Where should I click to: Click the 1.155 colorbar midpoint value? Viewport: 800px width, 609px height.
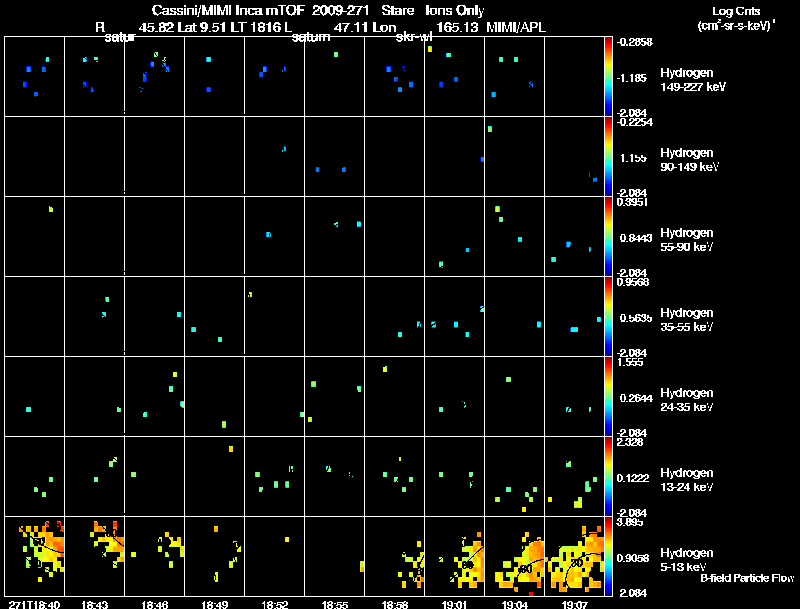(x=634, y=158)
